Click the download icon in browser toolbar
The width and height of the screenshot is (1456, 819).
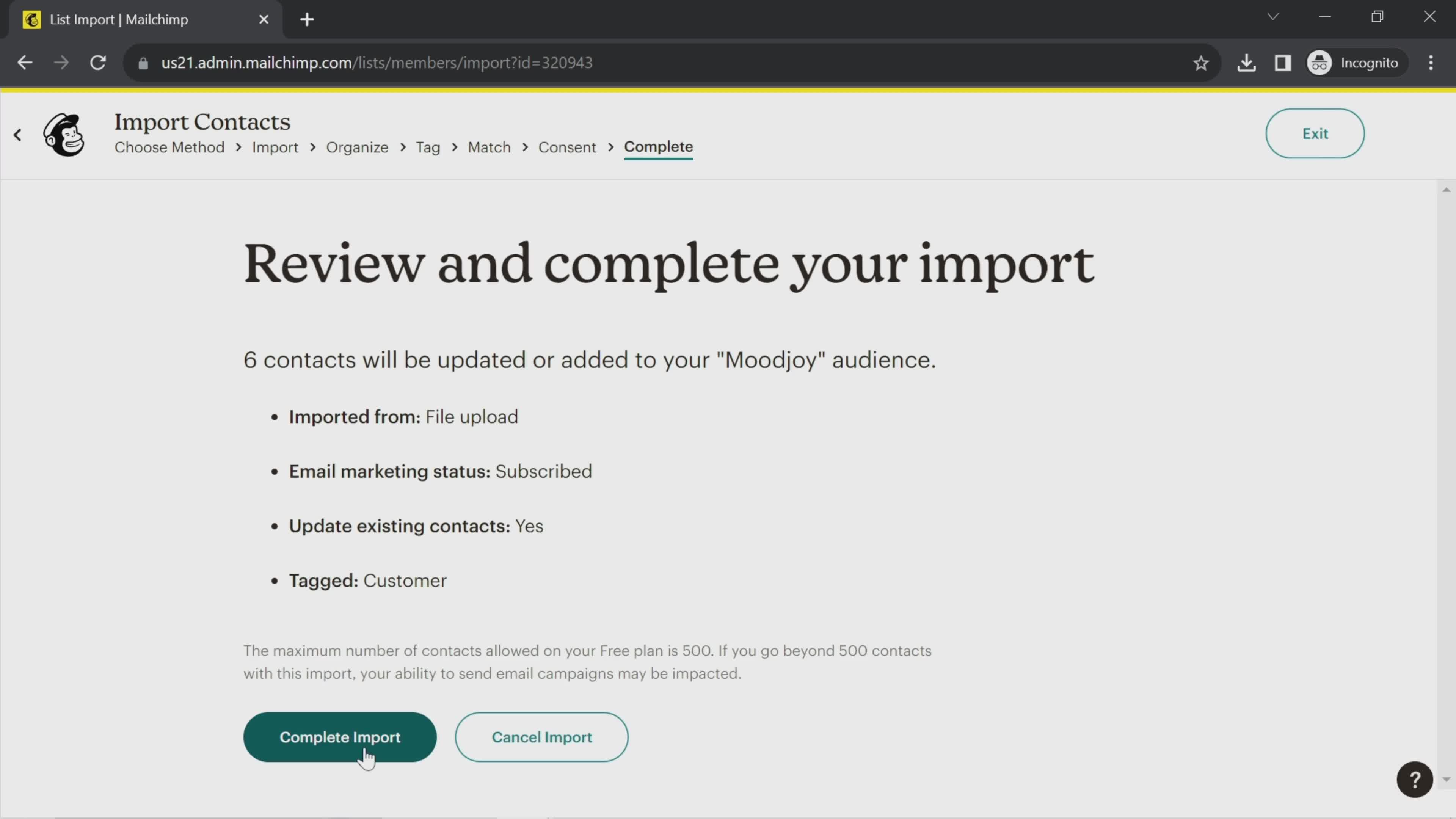click(1248, 62)
